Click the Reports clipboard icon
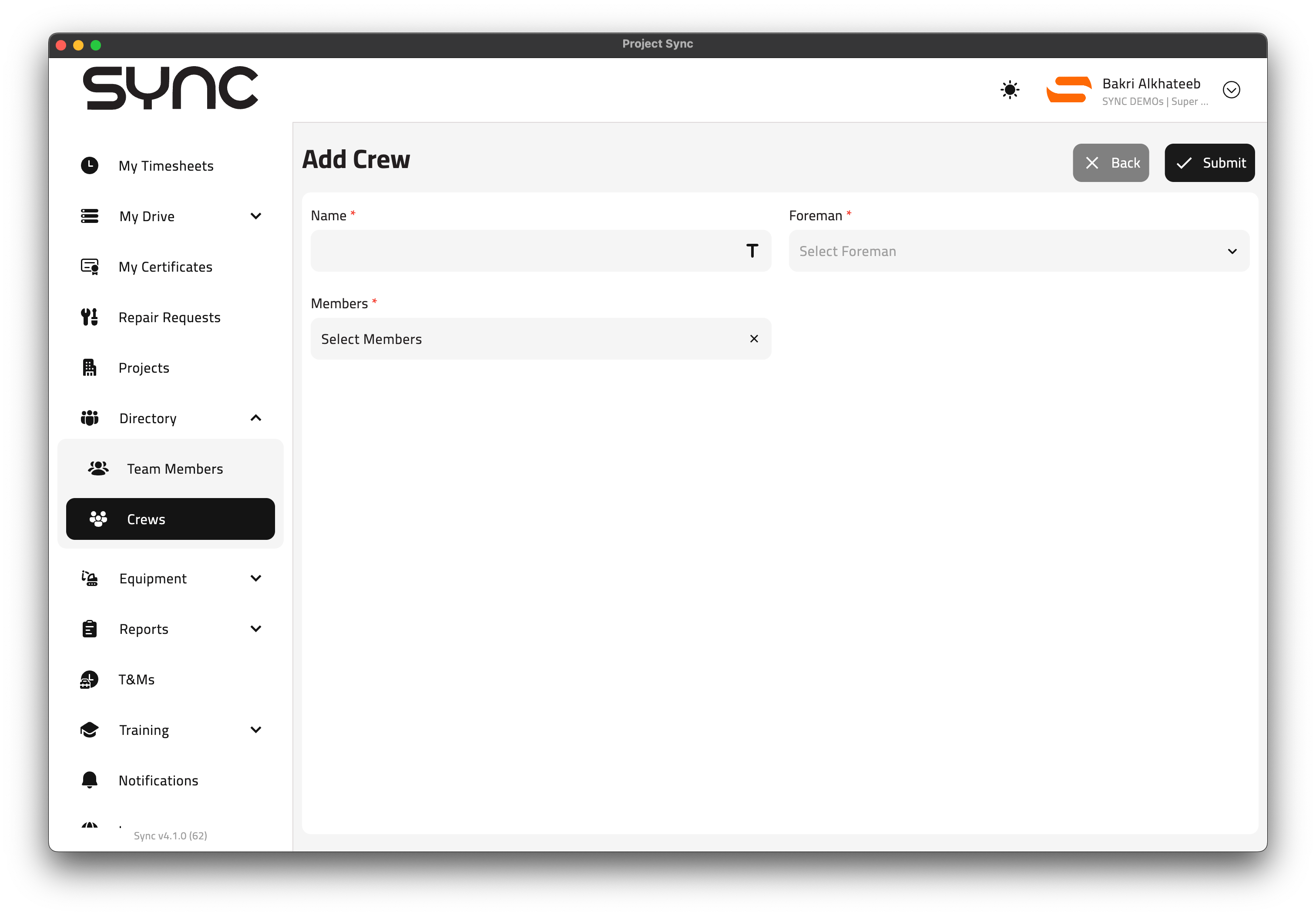 pos(89,629)
